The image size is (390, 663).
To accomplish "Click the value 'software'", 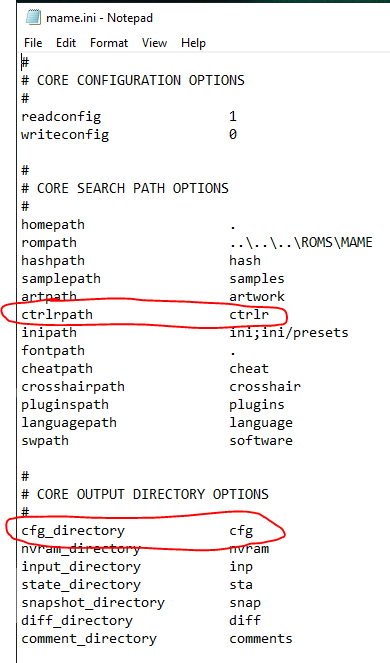I will (261, 441).
